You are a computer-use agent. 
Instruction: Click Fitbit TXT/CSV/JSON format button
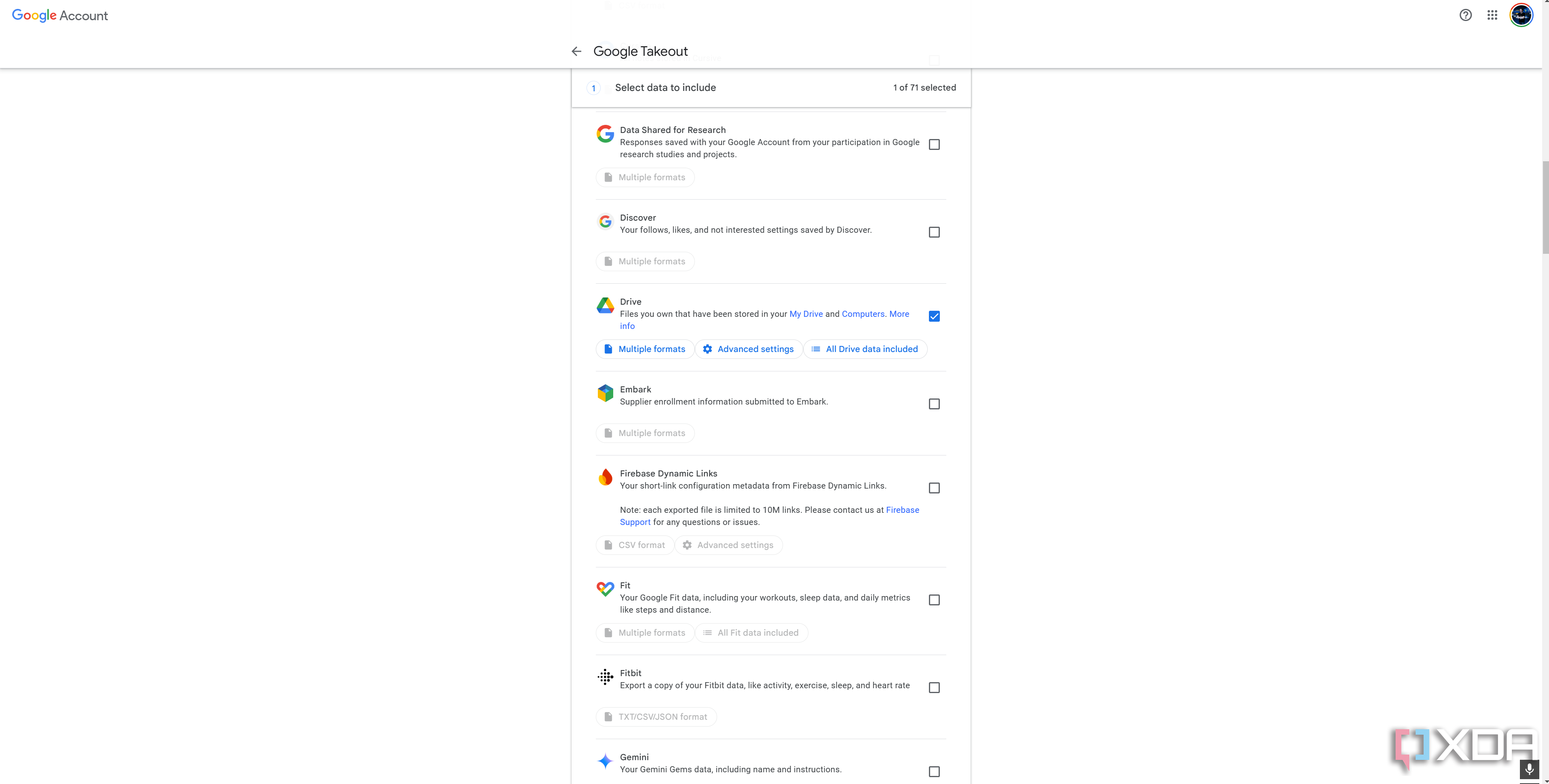point(656,717)
